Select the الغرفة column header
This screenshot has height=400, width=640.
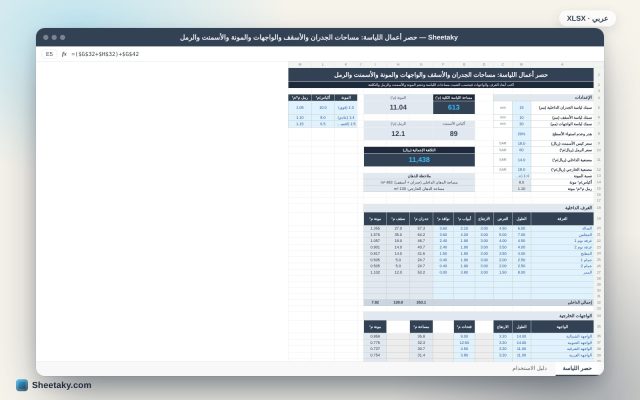[562, 218]
